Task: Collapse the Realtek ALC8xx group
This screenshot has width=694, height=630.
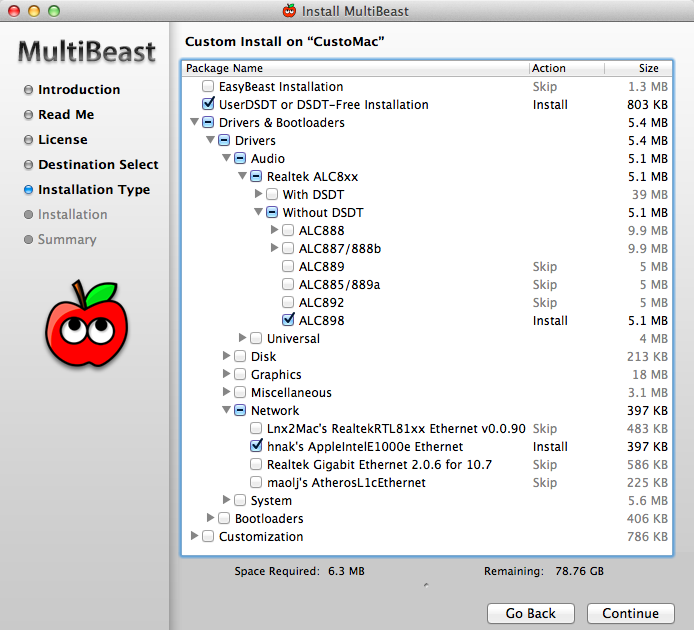Action: (242, 176)
